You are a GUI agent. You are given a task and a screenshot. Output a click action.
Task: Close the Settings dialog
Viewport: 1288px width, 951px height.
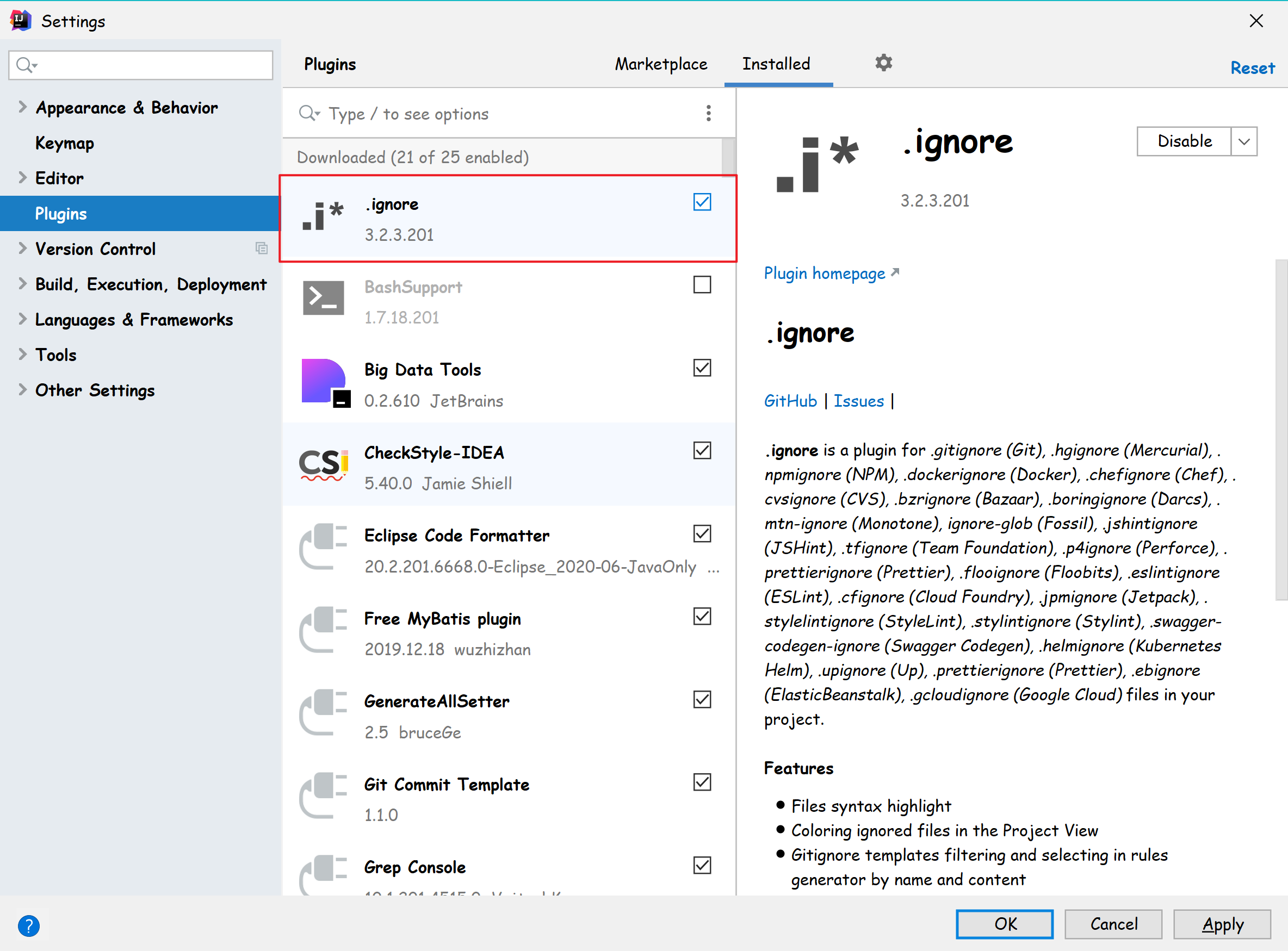pyautogui.click(x=1256, y=21)
